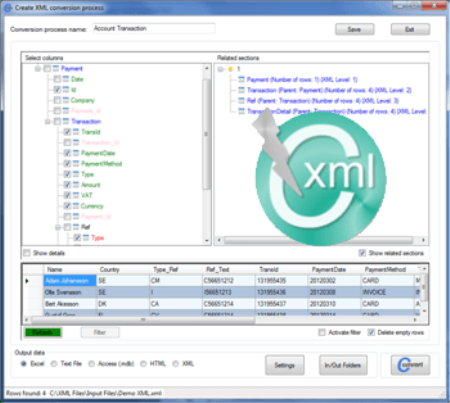This screenshot has width=450, height=403.
Task: Click the table icon beside Payment
Action: [x=56, y=69]
